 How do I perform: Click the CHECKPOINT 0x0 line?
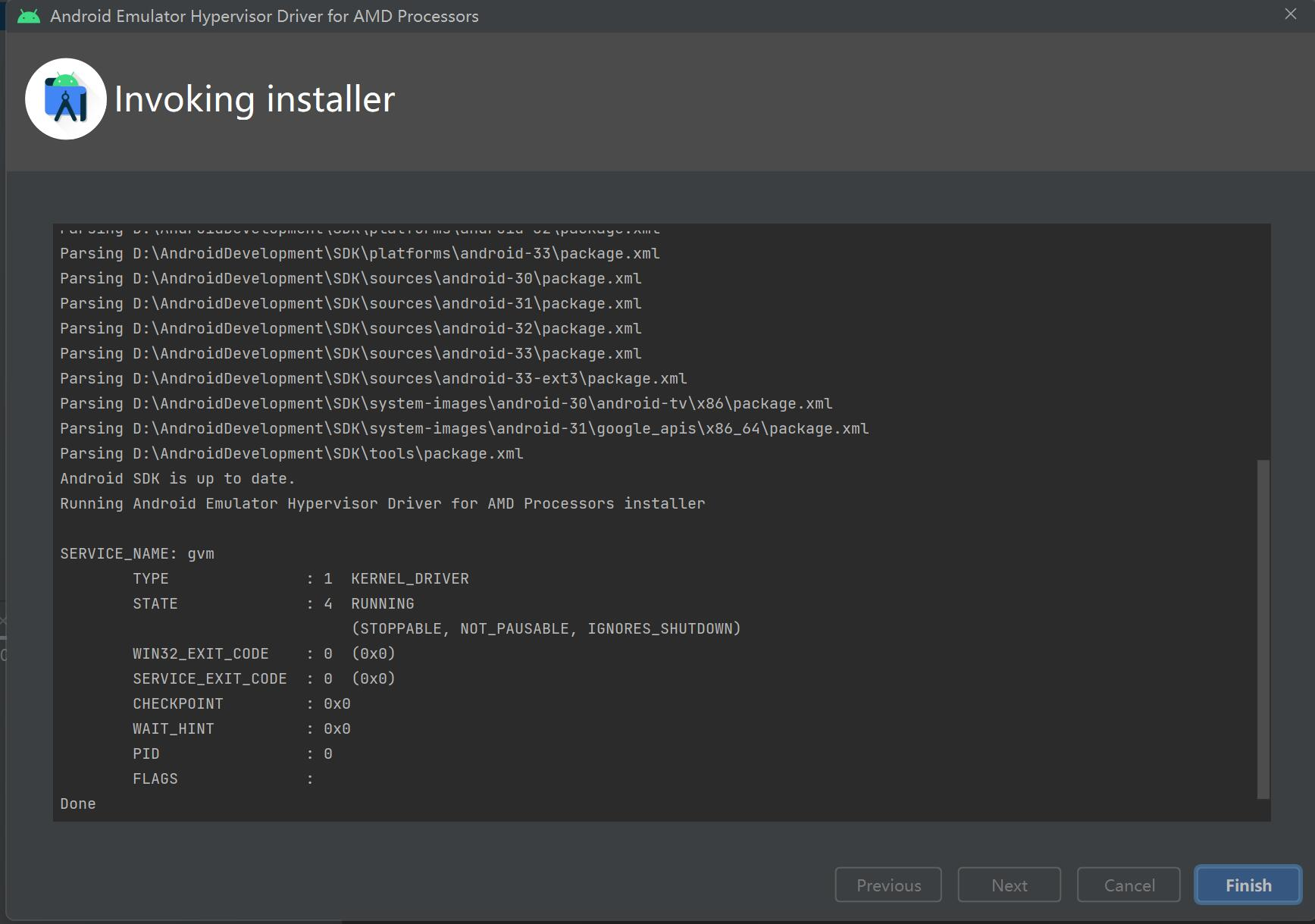coord(242,703)
